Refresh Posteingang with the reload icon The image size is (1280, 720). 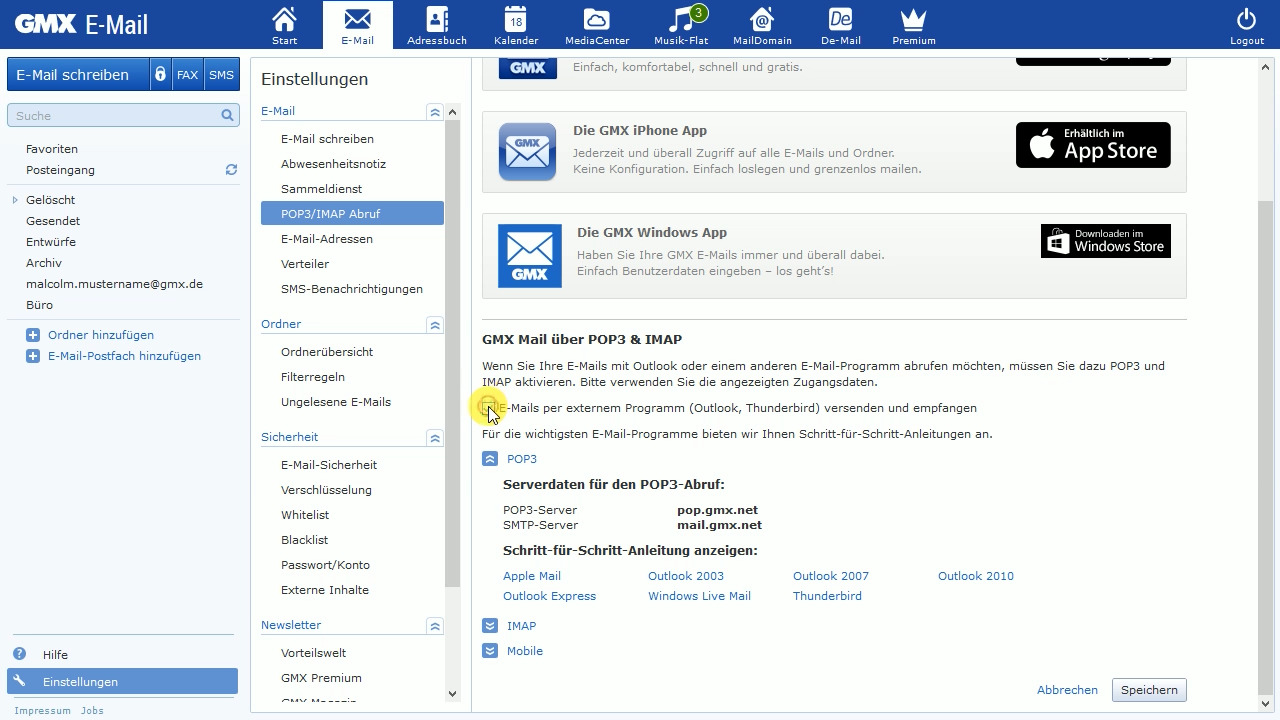coord(231,170)
